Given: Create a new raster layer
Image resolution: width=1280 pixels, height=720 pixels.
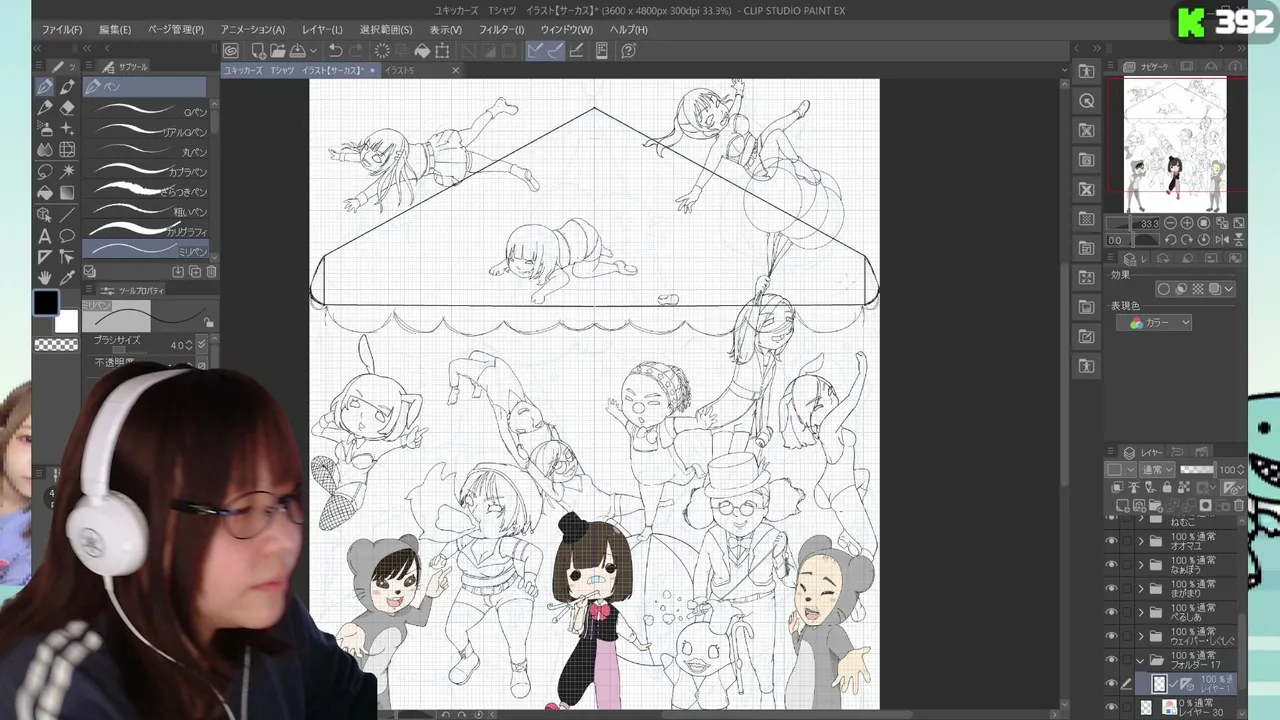Looking at the screenshot, I should pos(1123,506).
